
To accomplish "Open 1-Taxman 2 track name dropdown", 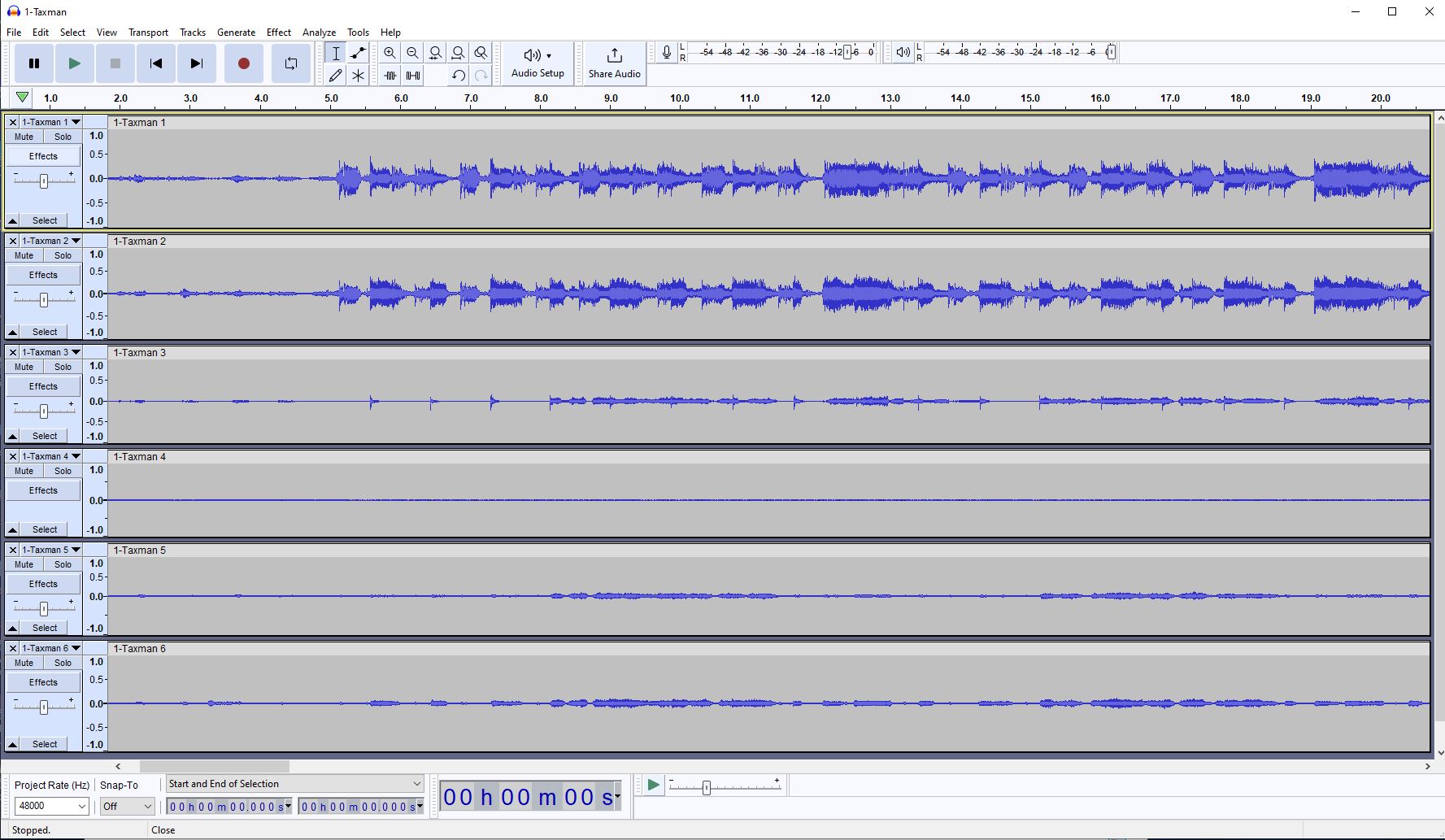I will point(51,241).
